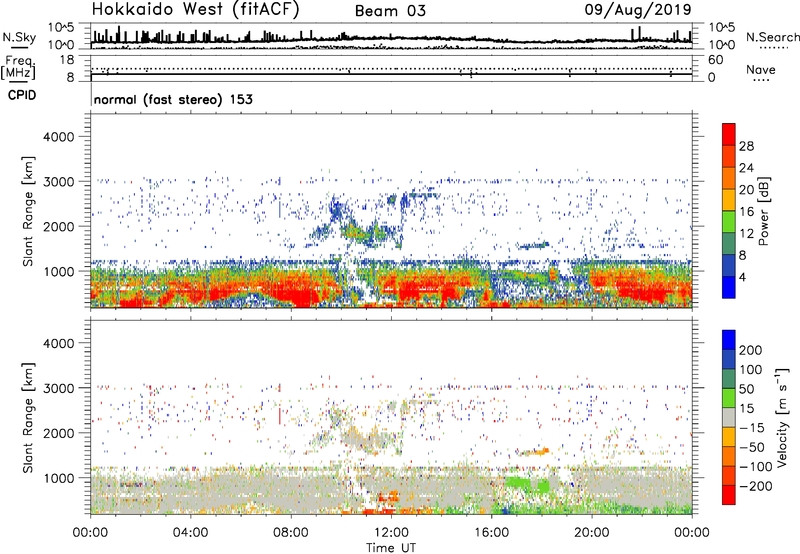Click the gray band on velocity colorbar
This screenshot has height=554, width=800.
click(x=729, y=418)
